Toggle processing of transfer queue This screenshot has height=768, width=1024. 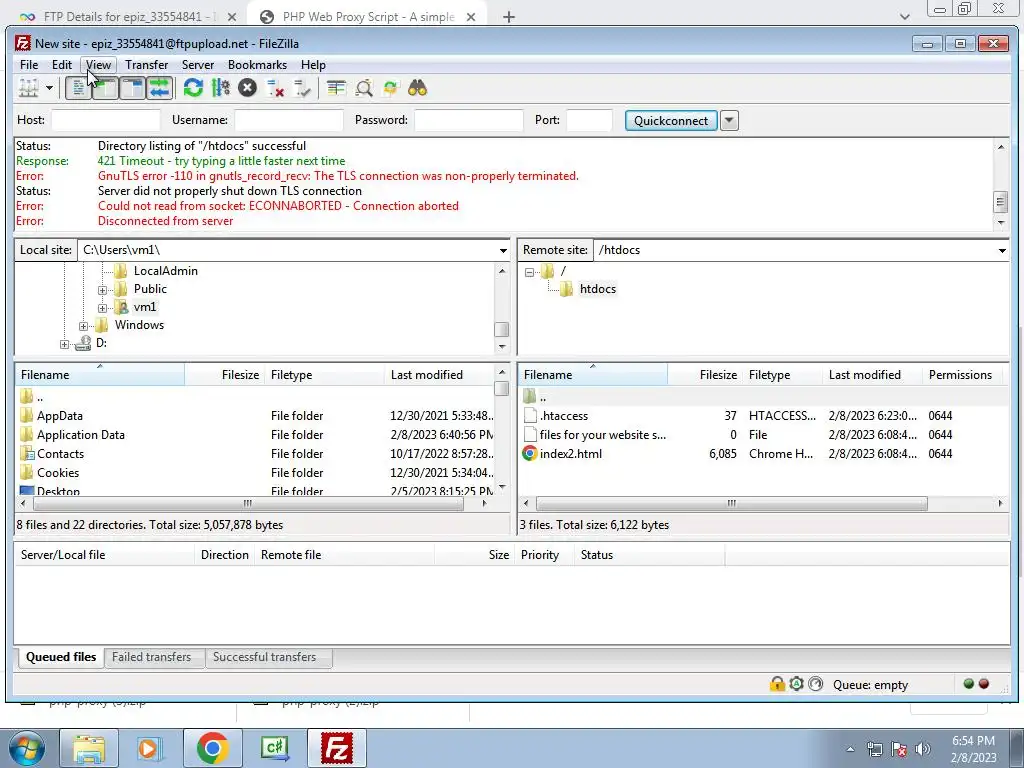point(221,88)
